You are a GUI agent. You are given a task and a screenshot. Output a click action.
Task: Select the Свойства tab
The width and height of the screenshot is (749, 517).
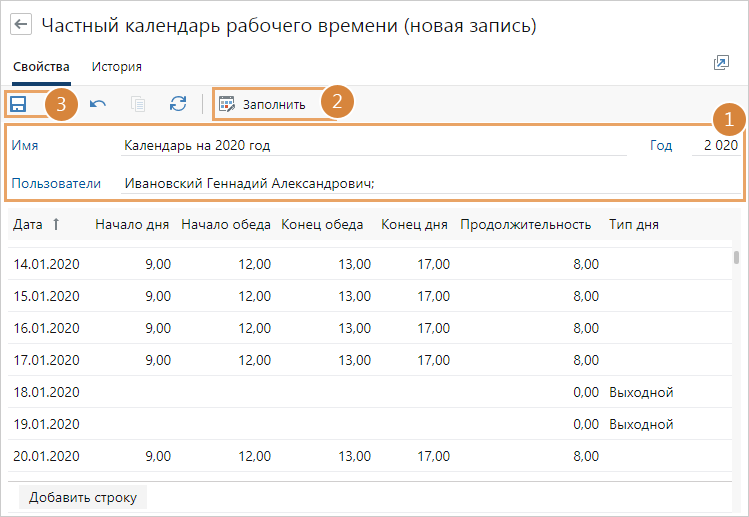pyautogui.click(x=41, y=67)
